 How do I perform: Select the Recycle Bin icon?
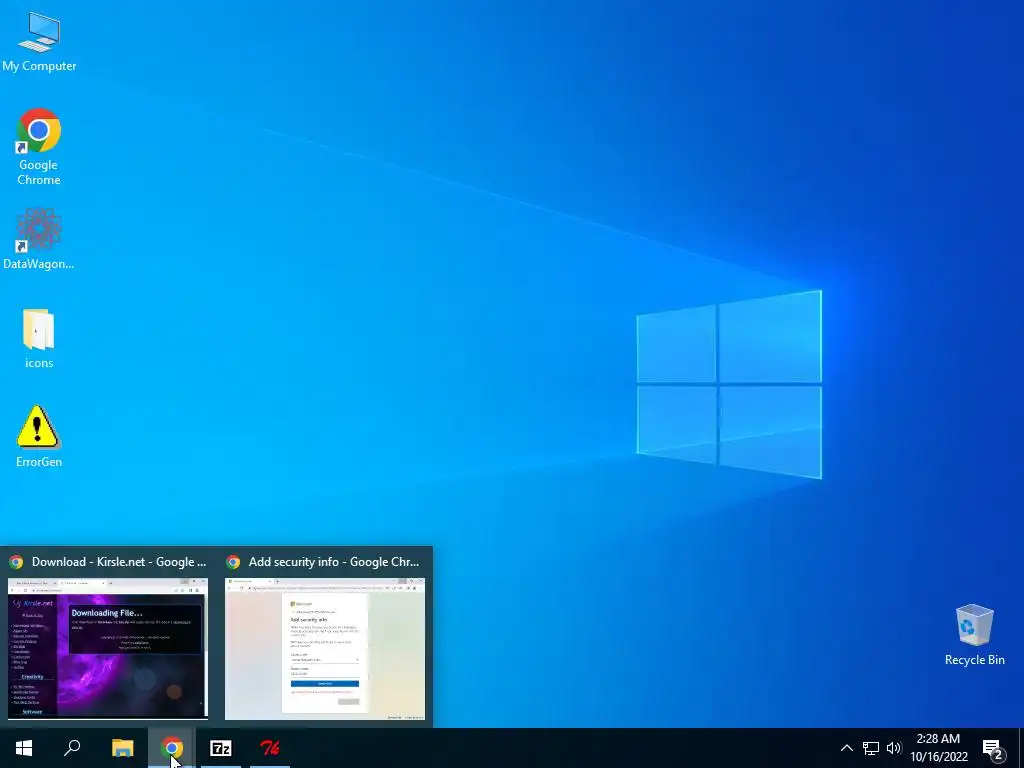coord(974,635)
